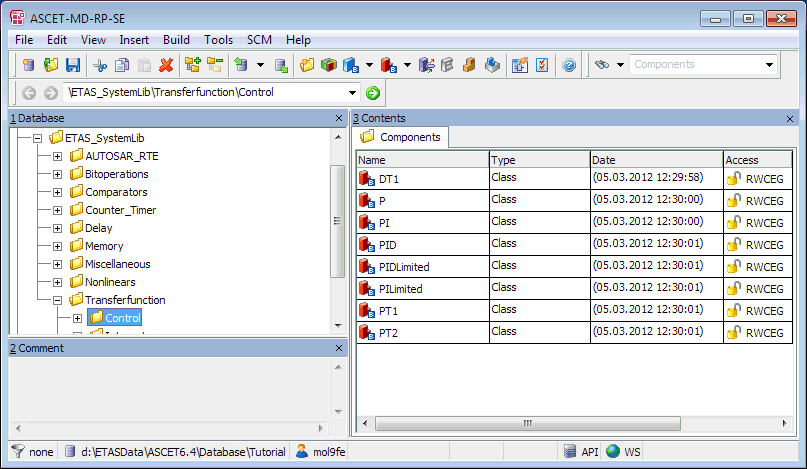Click the Insert Package colored box icon
807x469 pixels.
tap(329, 65)
